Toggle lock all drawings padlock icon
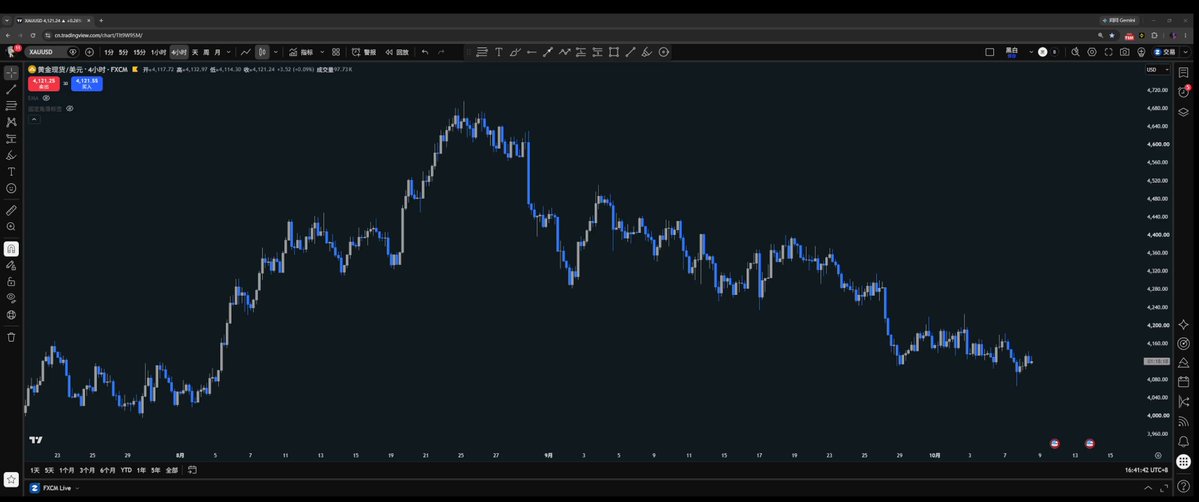Image resolution: width=1199 pixels, height=502 pixels. (x=11, y=282)
